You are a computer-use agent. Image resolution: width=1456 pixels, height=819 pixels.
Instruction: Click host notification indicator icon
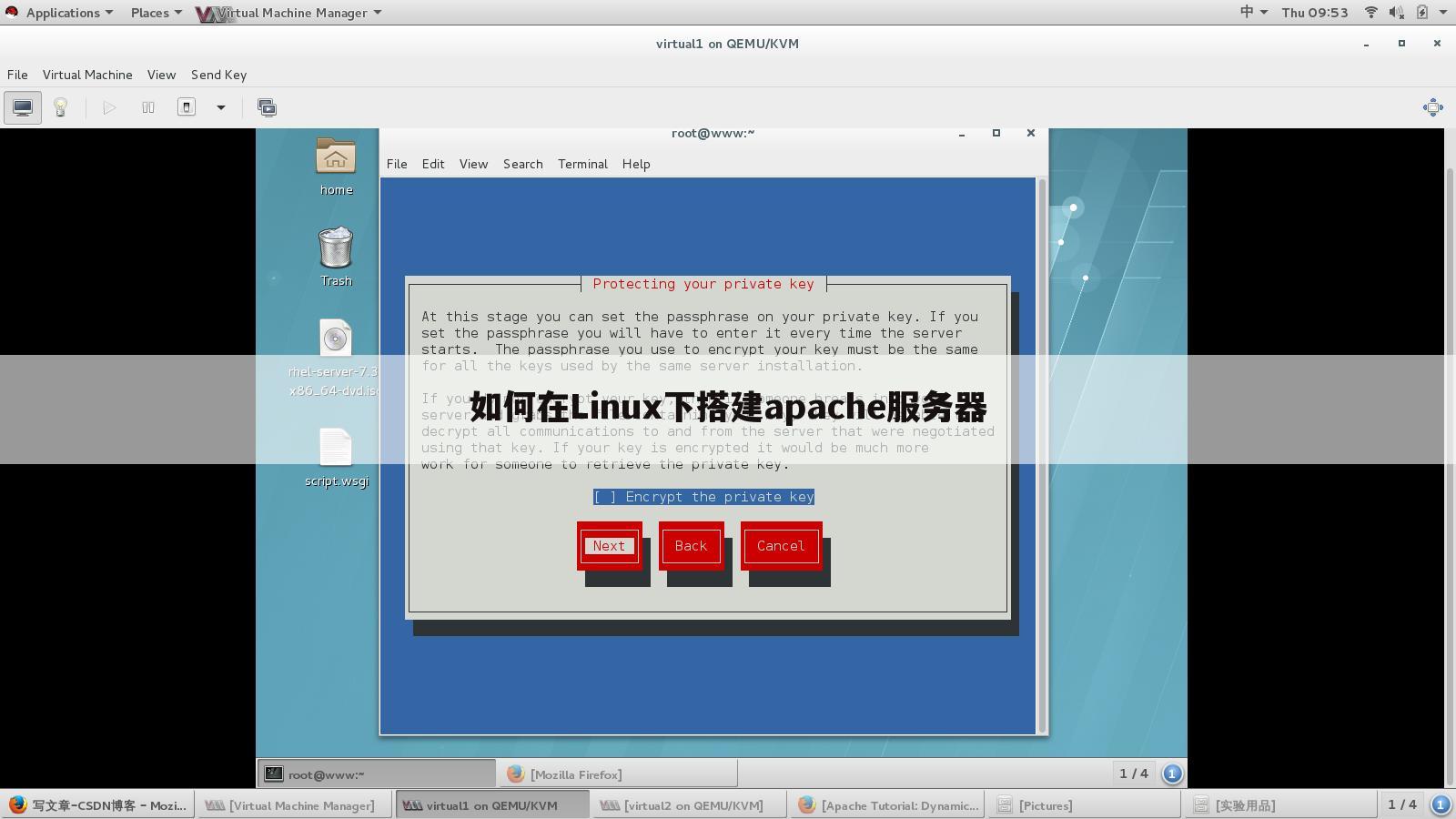1441,804
